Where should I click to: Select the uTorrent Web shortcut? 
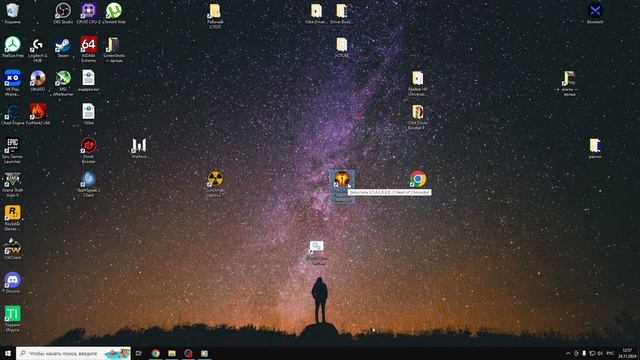(114, 13)
